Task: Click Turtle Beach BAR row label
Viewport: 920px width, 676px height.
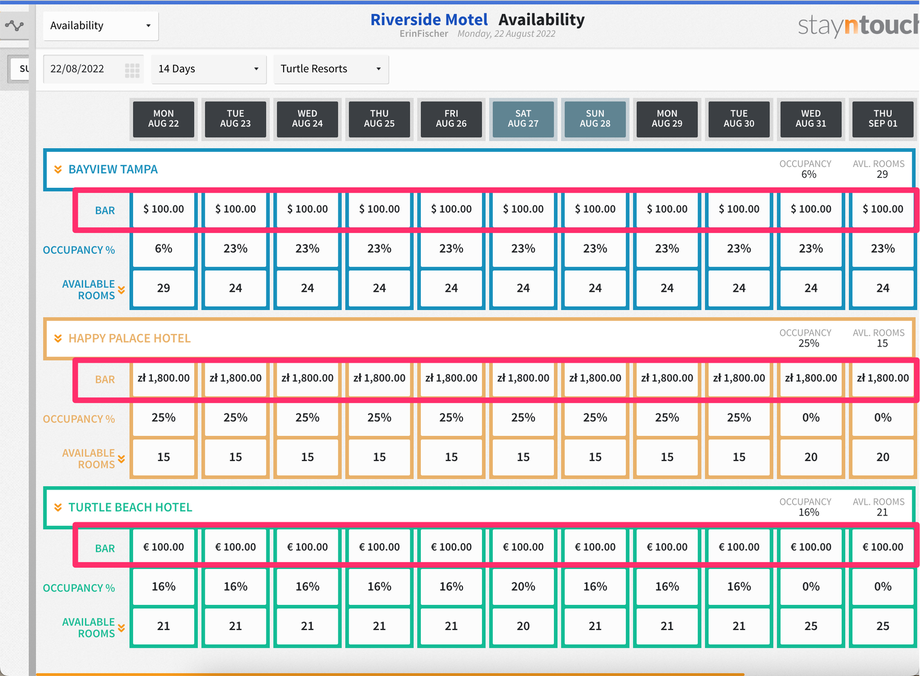Action: pos(105,549)
